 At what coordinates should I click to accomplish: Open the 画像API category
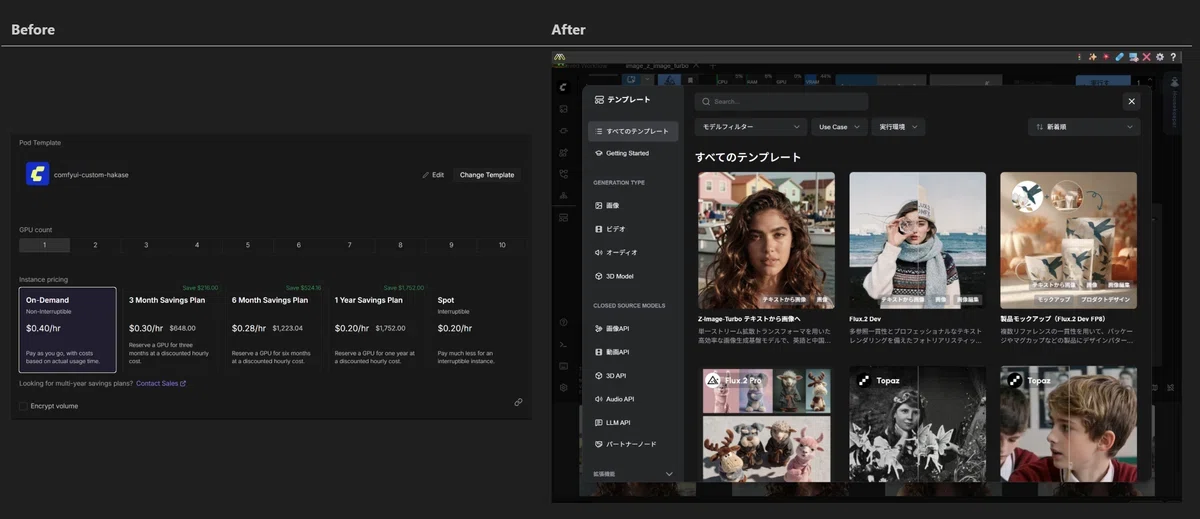632,328
